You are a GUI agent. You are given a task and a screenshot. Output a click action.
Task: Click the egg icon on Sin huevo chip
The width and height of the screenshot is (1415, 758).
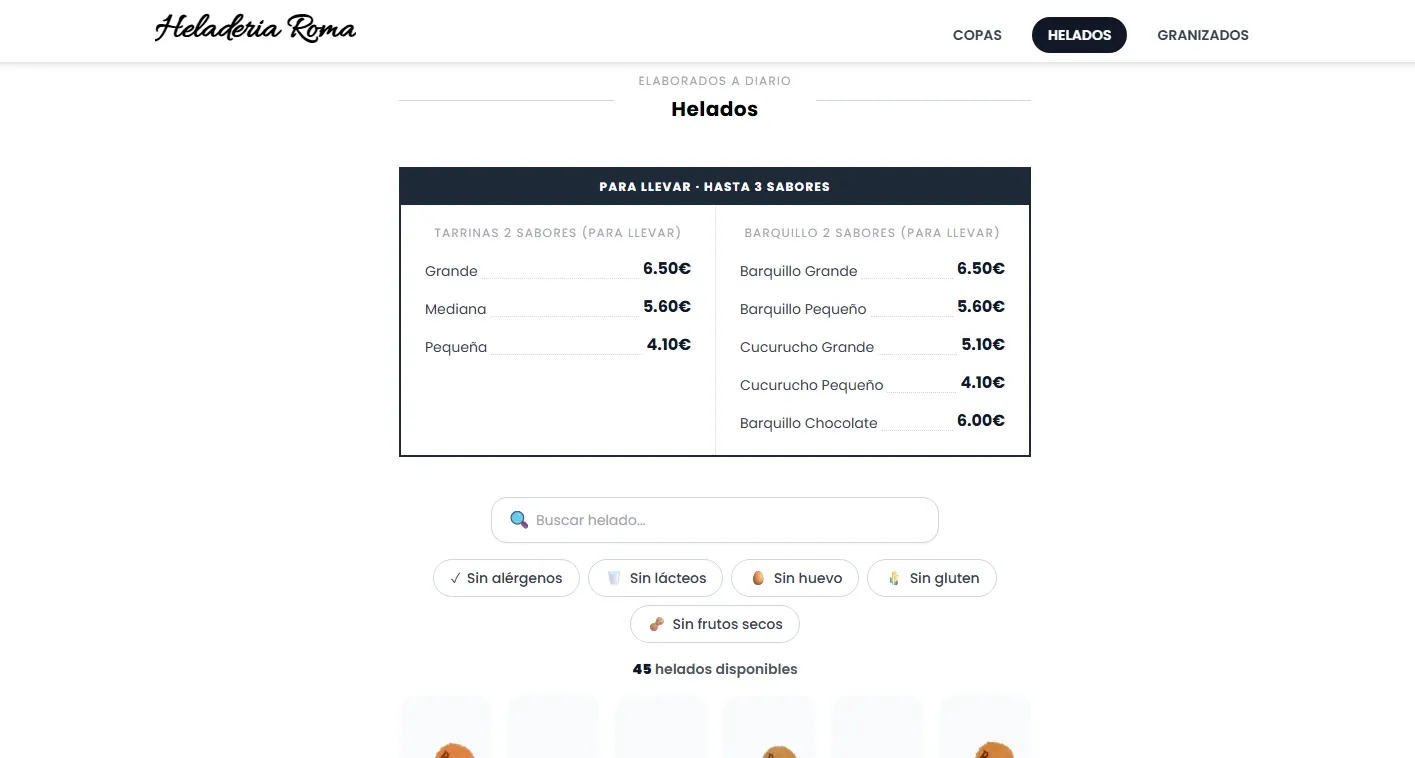coord(759,578)
